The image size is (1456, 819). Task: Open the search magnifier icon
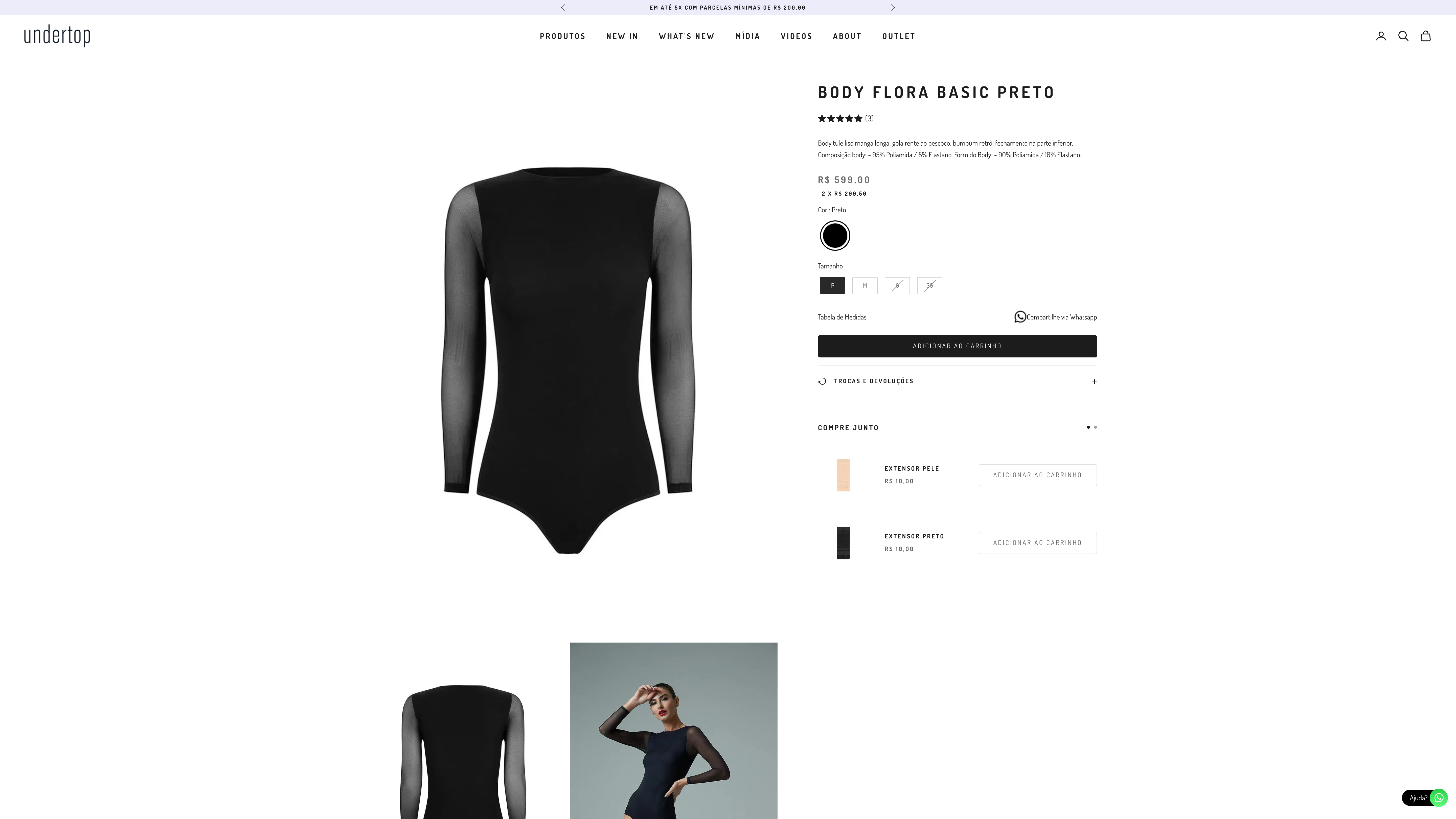[1403, 36]
